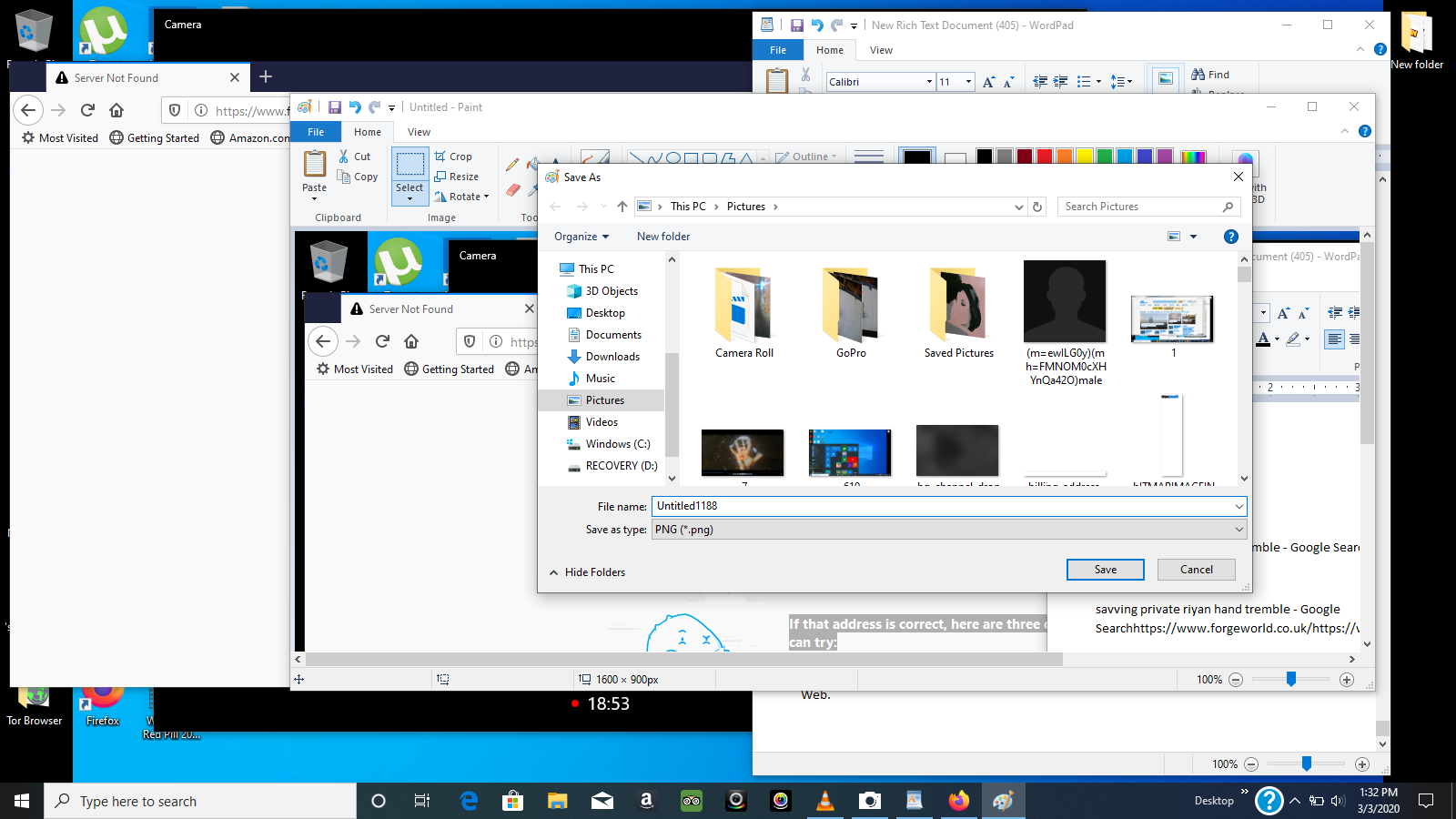Refresh the Pictures folder in Save As

1037,207
